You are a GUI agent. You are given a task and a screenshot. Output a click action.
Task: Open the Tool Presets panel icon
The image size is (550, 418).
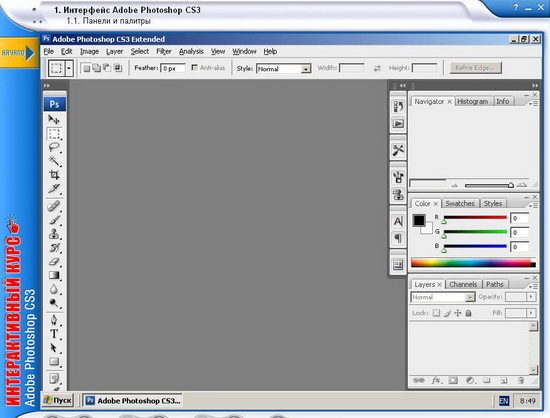(398, 150)
